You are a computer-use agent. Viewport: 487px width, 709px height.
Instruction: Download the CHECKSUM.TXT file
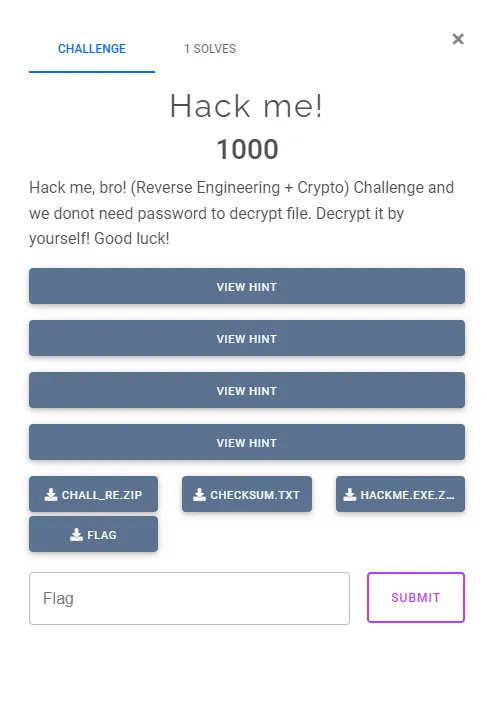click(x=247, y=495)
